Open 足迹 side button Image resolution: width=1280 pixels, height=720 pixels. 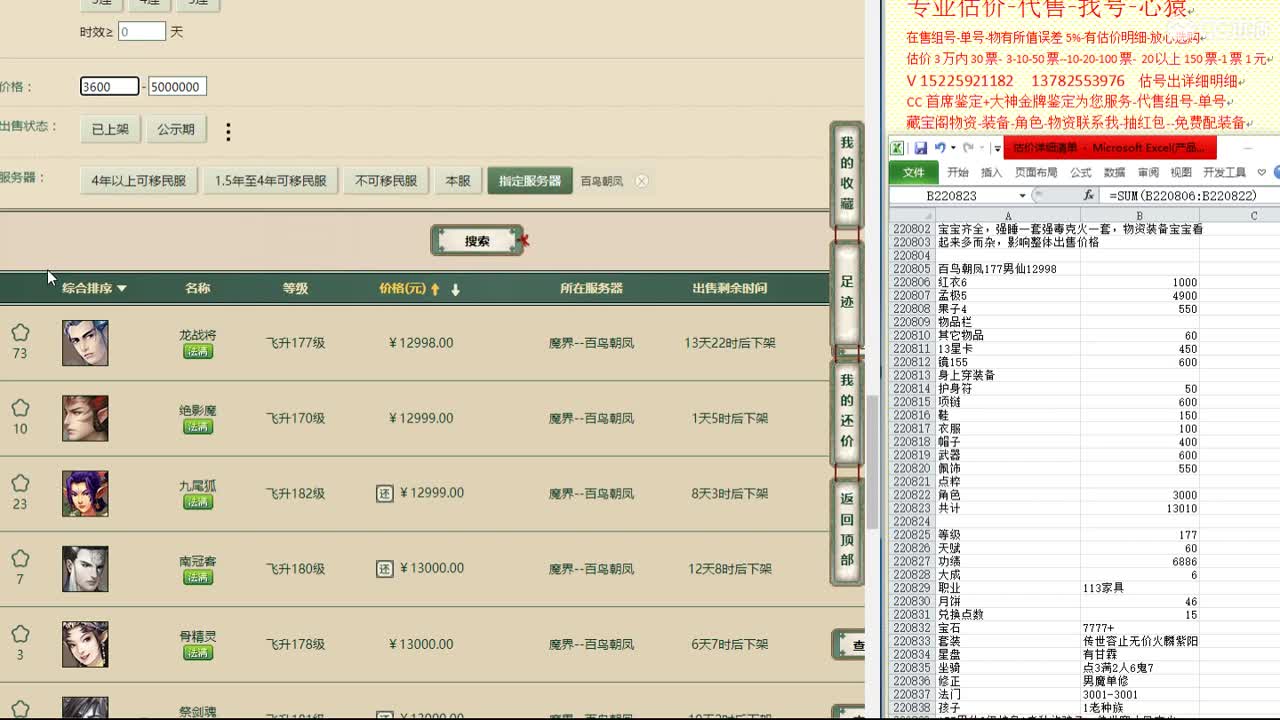(x=847, y=291)
